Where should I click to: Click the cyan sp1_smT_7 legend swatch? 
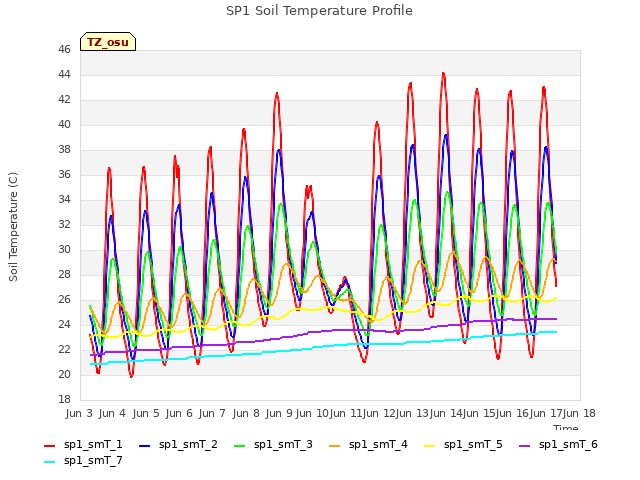point(49,462)
